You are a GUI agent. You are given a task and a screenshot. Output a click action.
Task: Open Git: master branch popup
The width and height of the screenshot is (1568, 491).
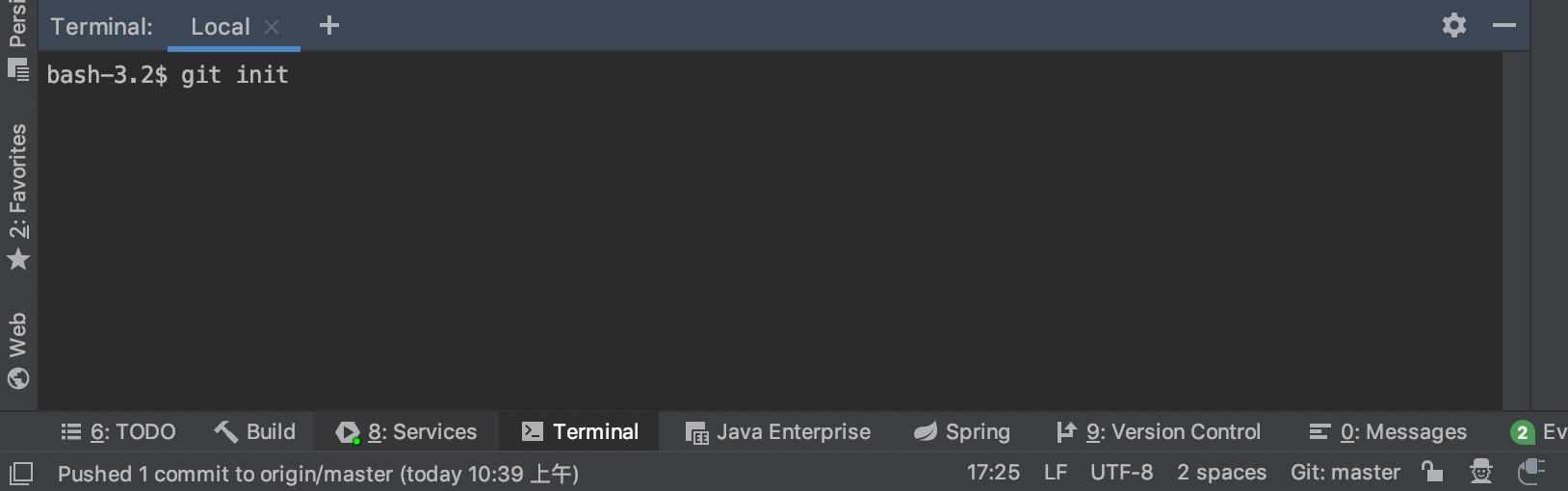point(1345,473)
